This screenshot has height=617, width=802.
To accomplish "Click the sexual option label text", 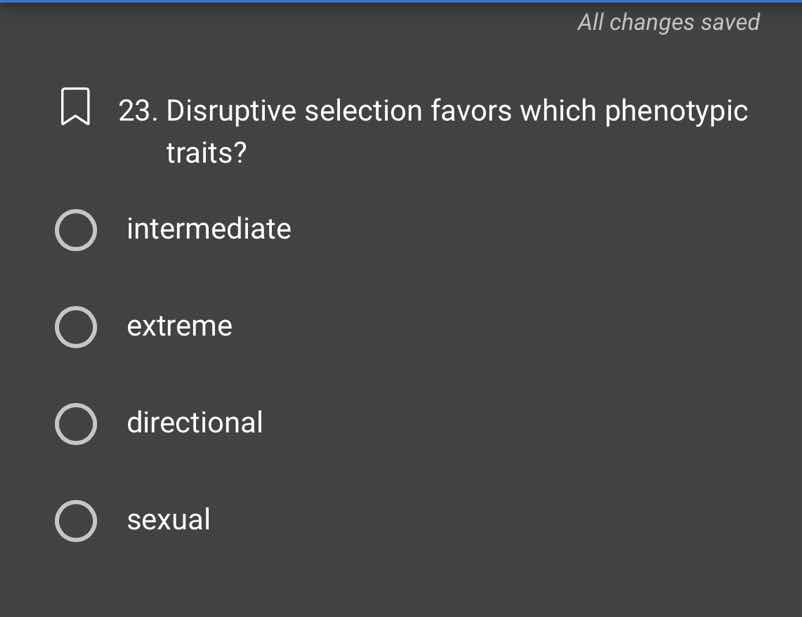I will pos(168,520).
